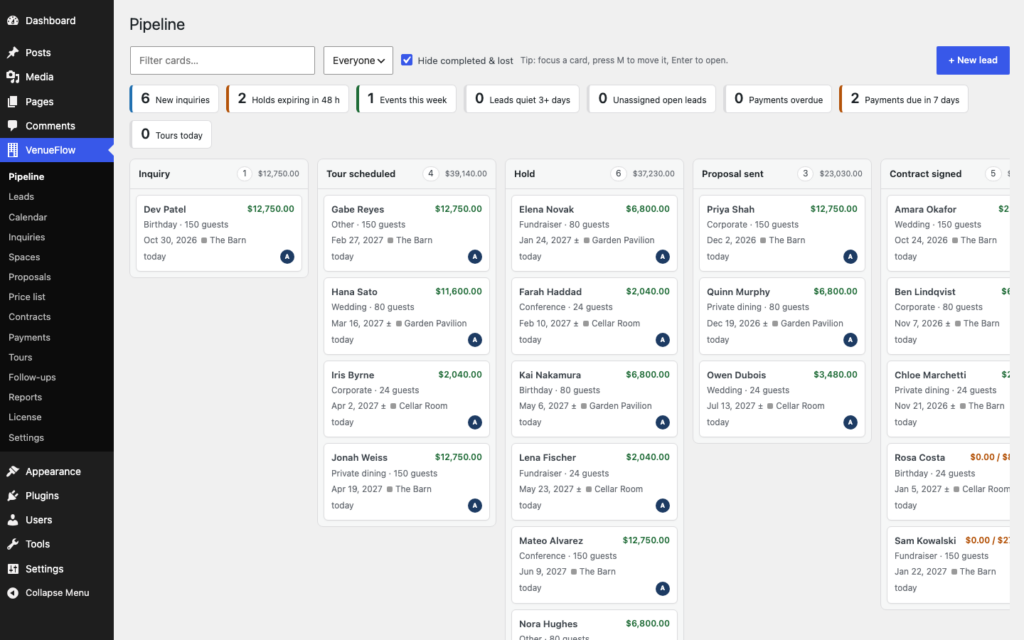Screen dimensions: 1024x640
Task: Open Inquiries submenu item
Action: pyautogui.click(x=27, y=237)
